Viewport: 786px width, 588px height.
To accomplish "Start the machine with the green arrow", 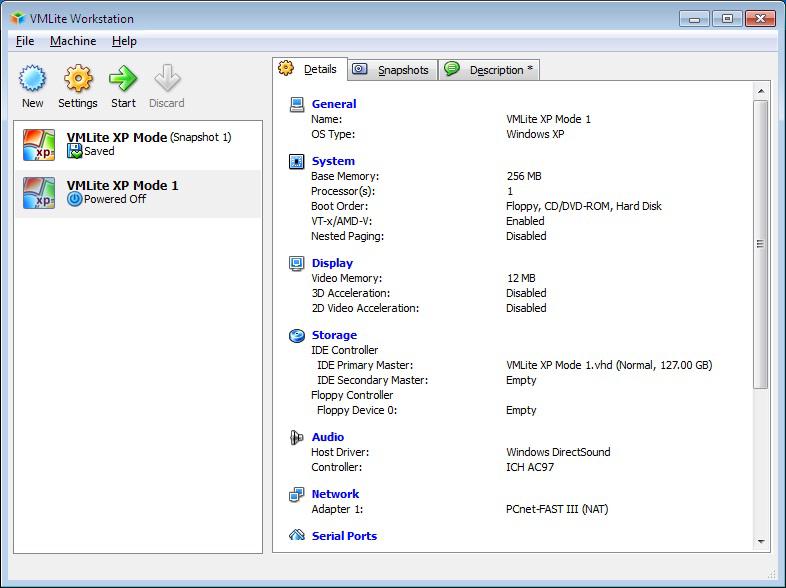I will point(123,78).
